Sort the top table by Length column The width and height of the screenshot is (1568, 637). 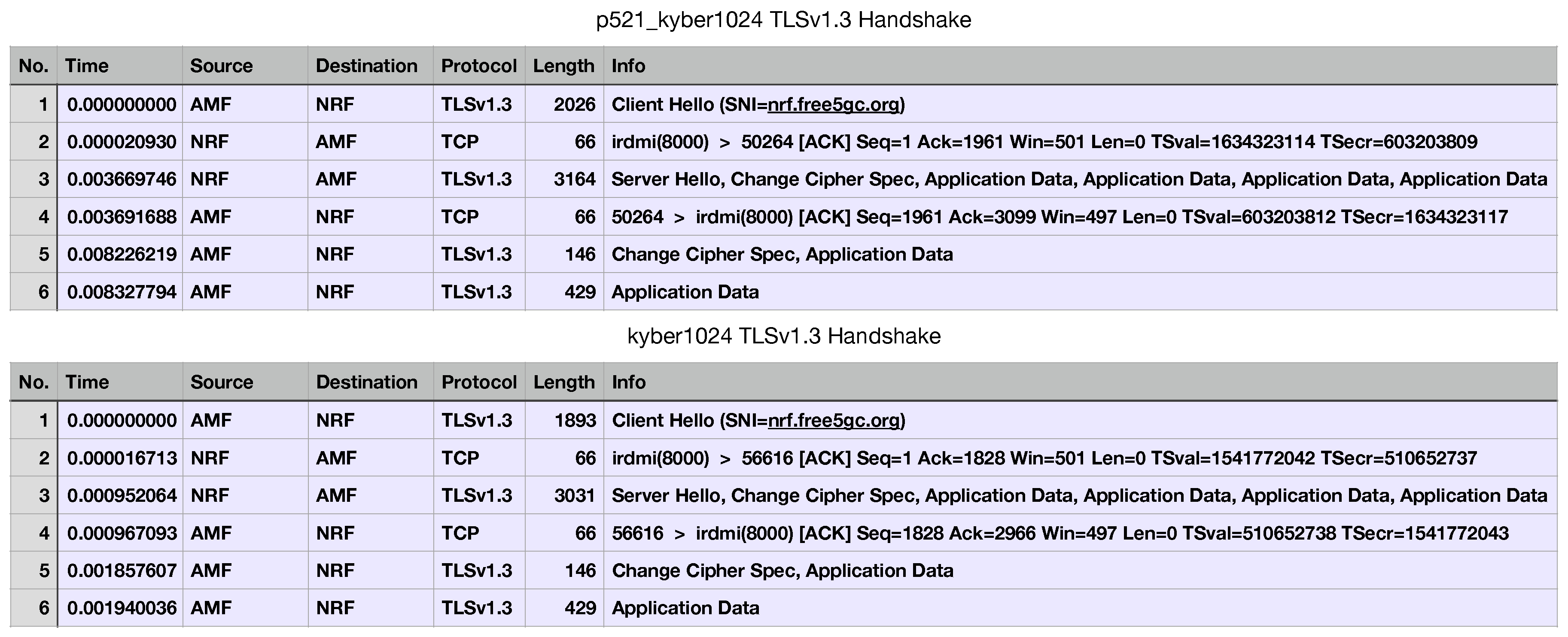[x=563, y=66]
